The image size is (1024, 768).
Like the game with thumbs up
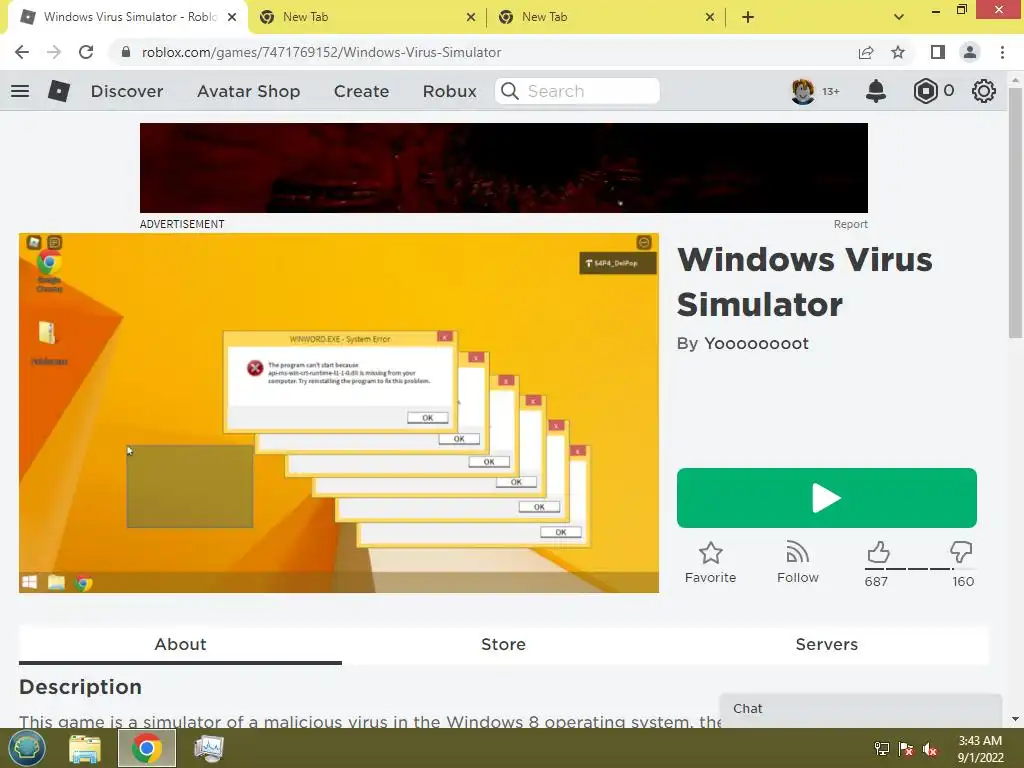click(878, 552)
